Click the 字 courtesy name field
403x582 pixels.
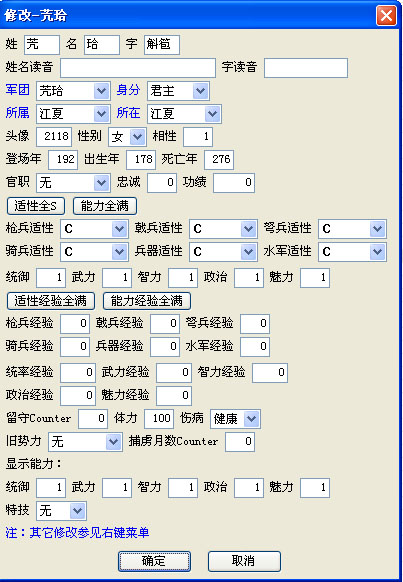pos(162,45)
